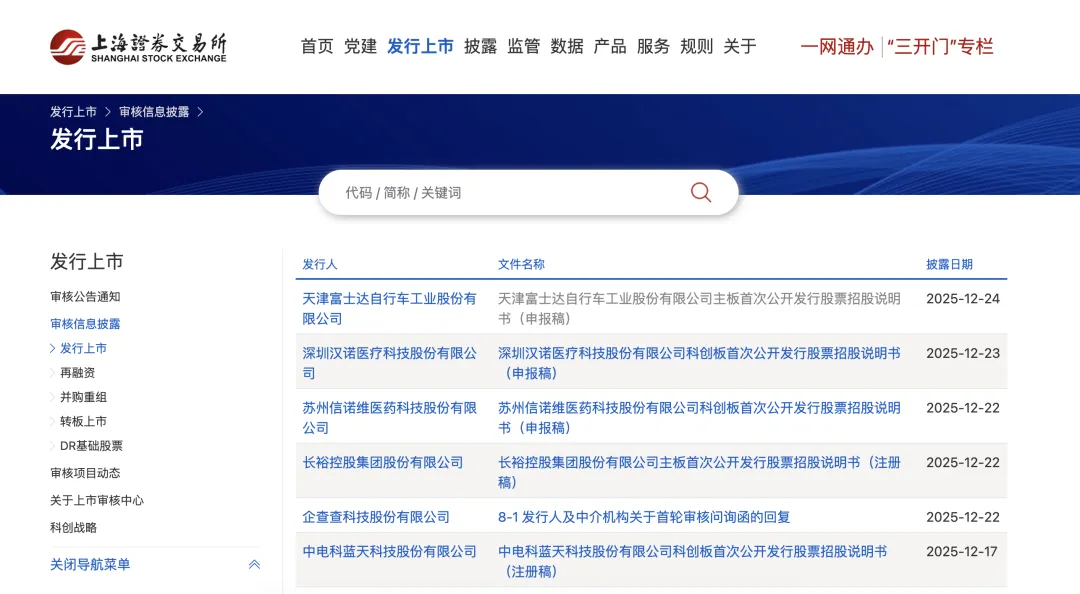Open issuer 苏州信诺维医药科技股份有限公司

(x=389, y=418)
